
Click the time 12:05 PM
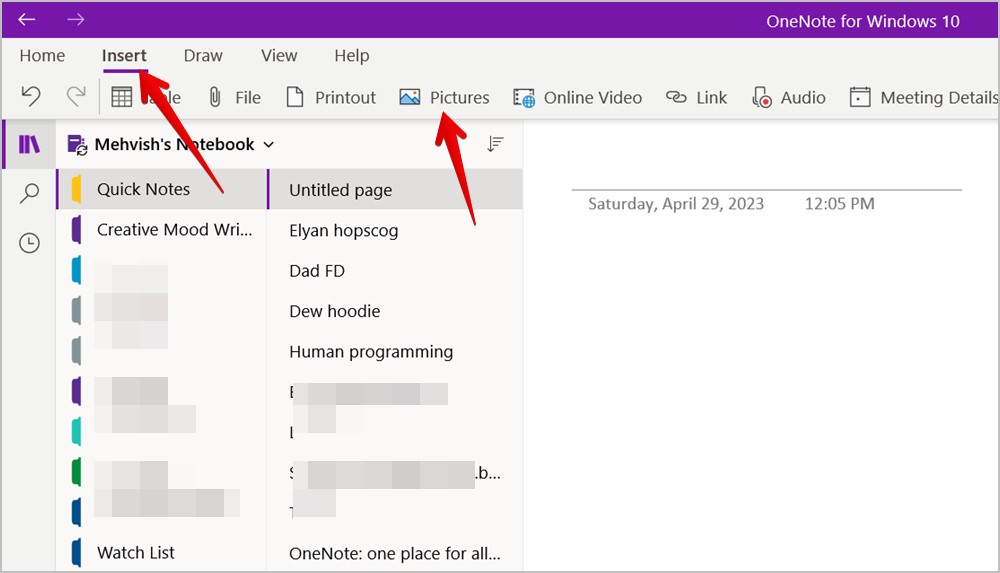pos(840,204)
